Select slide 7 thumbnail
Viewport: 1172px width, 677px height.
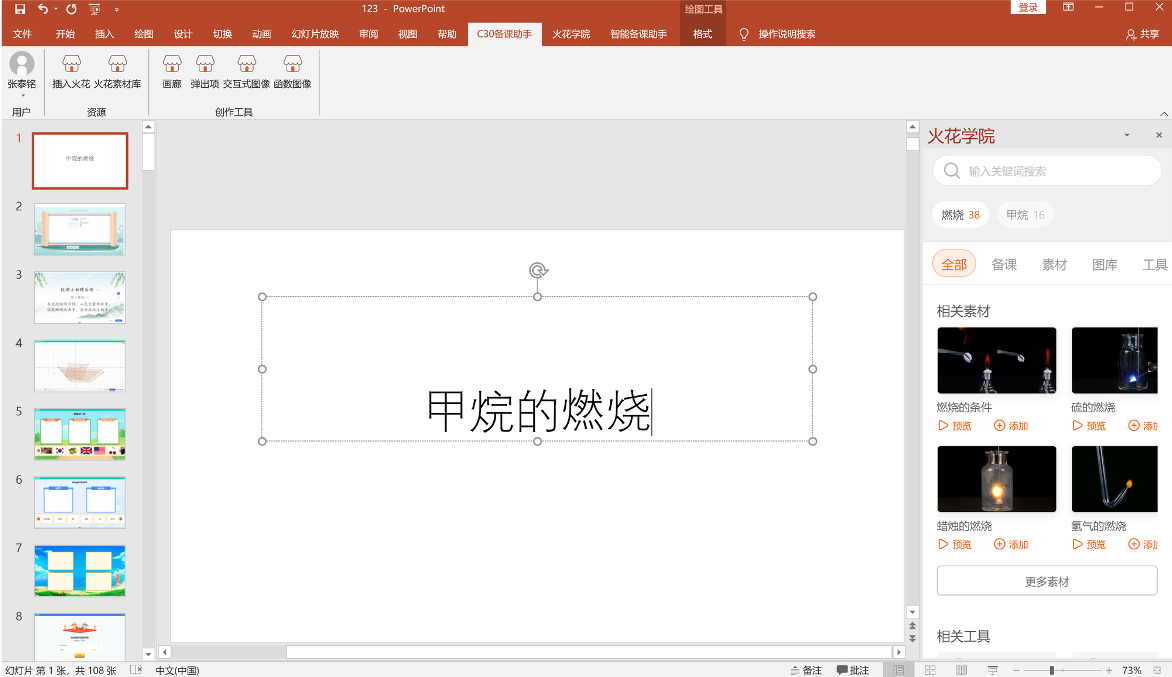coord(80,571)
